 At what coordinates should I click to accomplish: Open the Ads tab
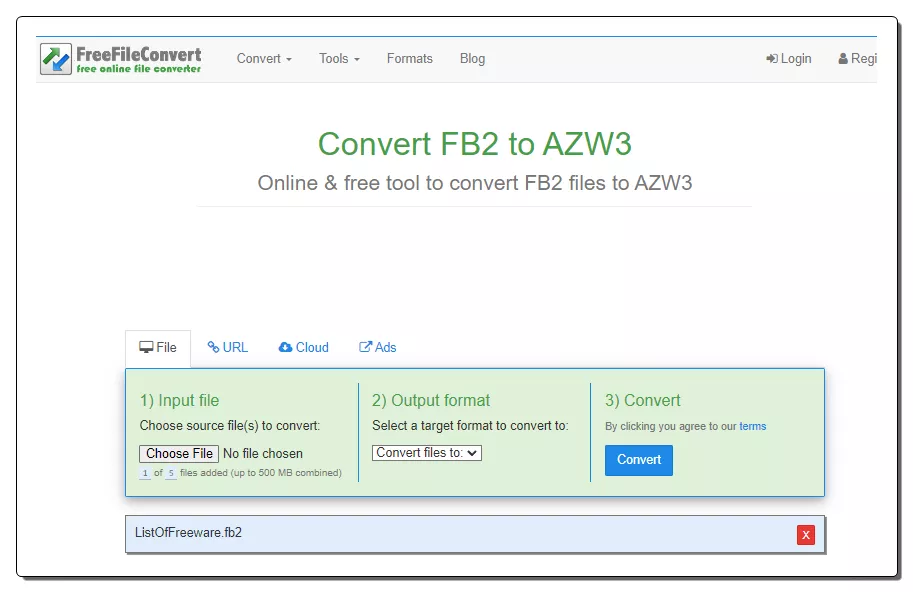[377, 348]
